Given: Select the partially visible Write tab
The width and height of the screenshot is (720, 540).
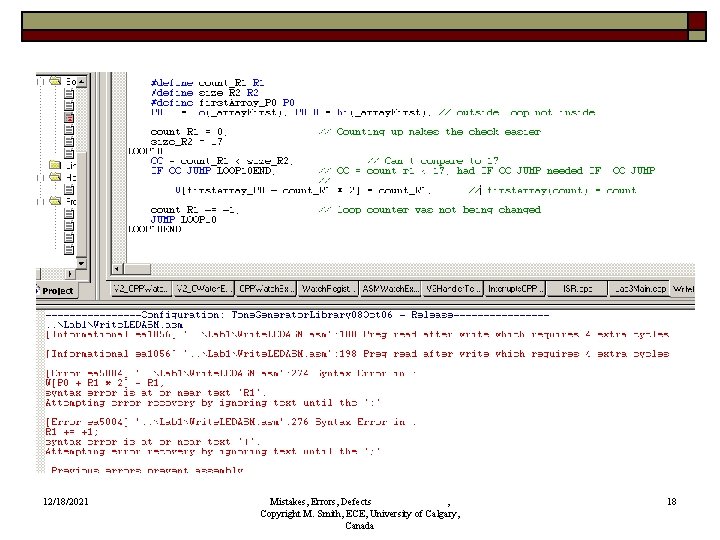Looking at the screenshot, I should point(683,289).
